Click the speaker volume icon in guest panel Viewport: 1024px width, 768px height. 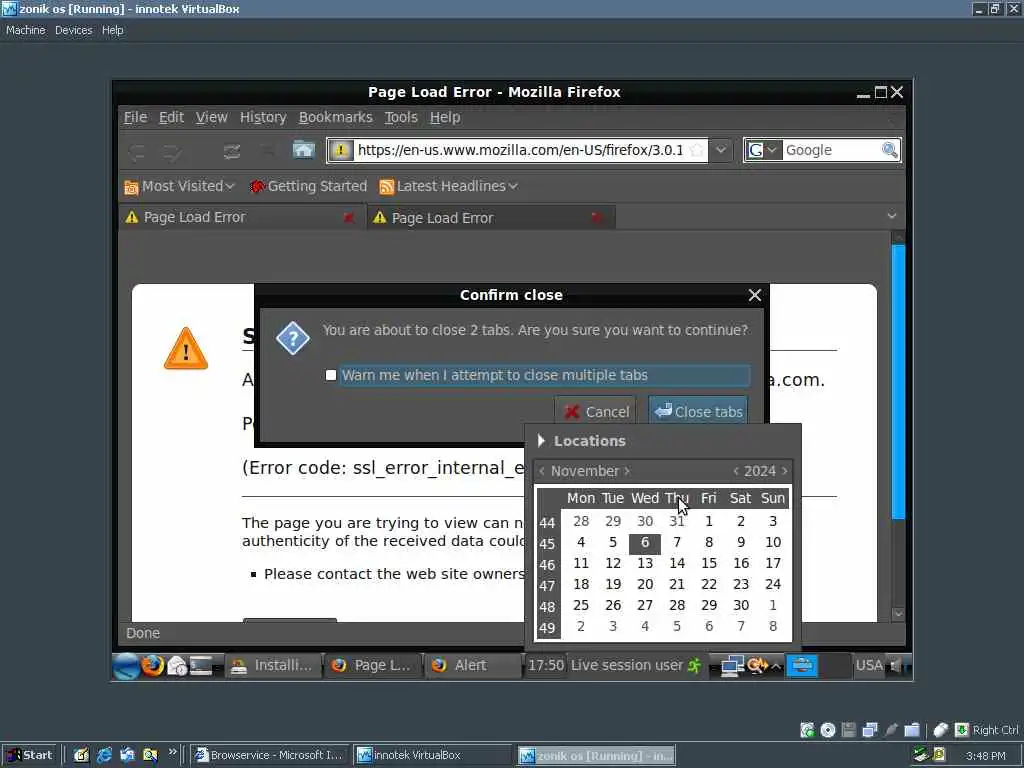point(896,665)
